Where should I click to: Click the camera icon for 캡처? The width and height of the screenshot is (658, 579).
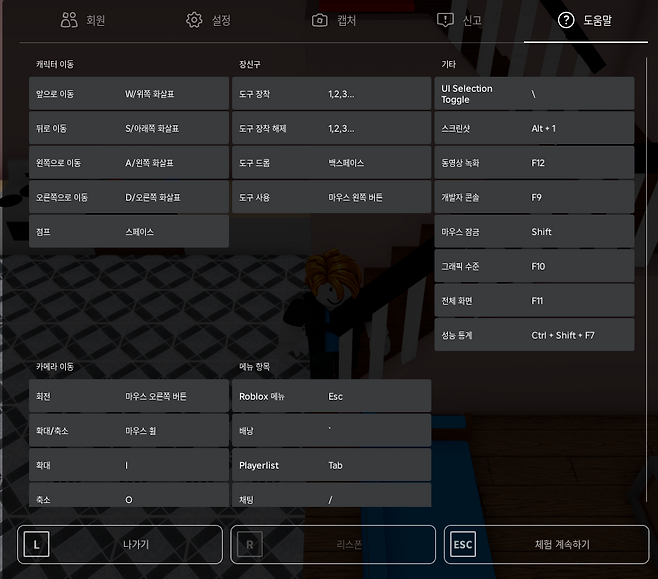(x=320, y=20)
